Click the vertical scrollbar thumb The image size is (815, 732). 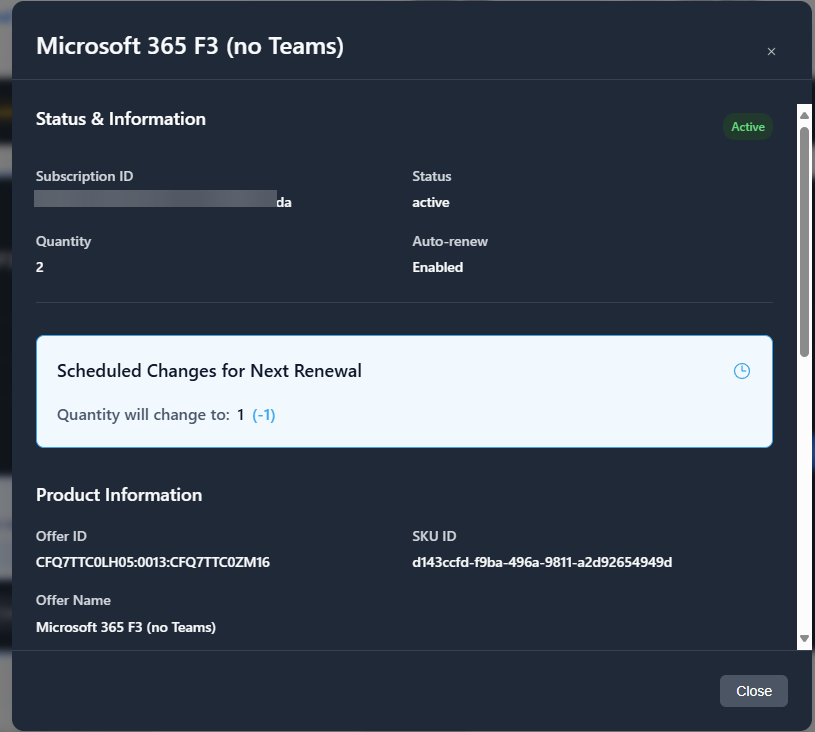(x=805, y=242)
